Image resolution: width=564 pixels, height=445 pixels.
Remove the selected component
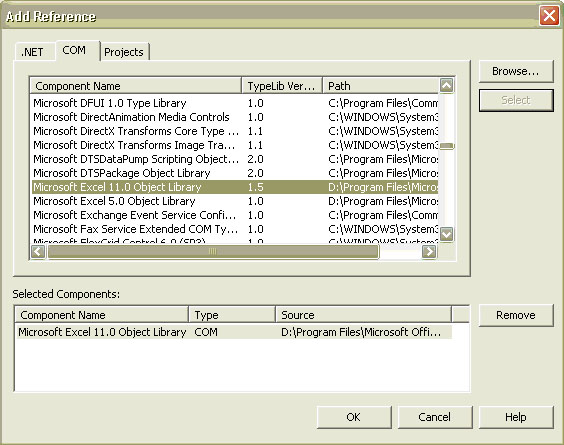[516, 315]
